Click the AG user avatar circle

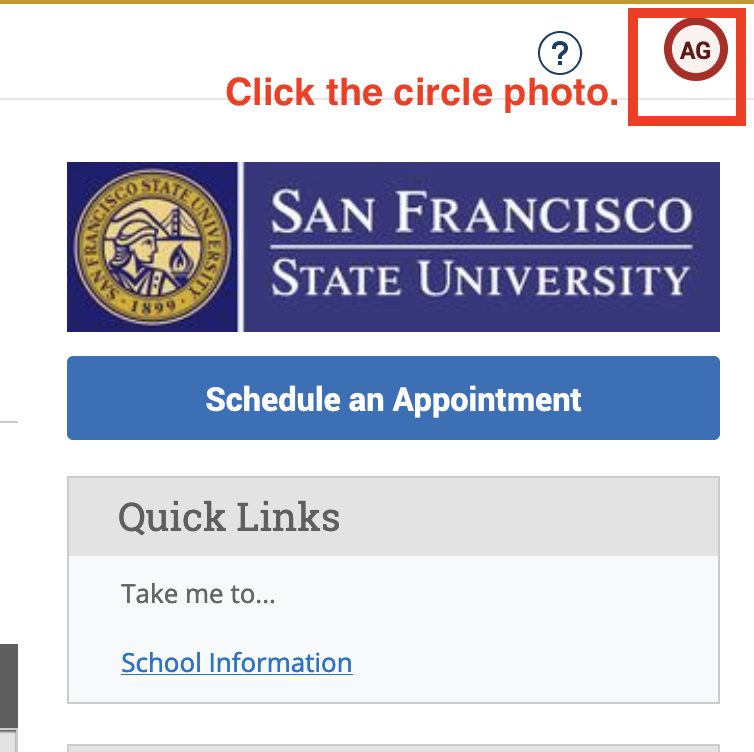point(696,50)
